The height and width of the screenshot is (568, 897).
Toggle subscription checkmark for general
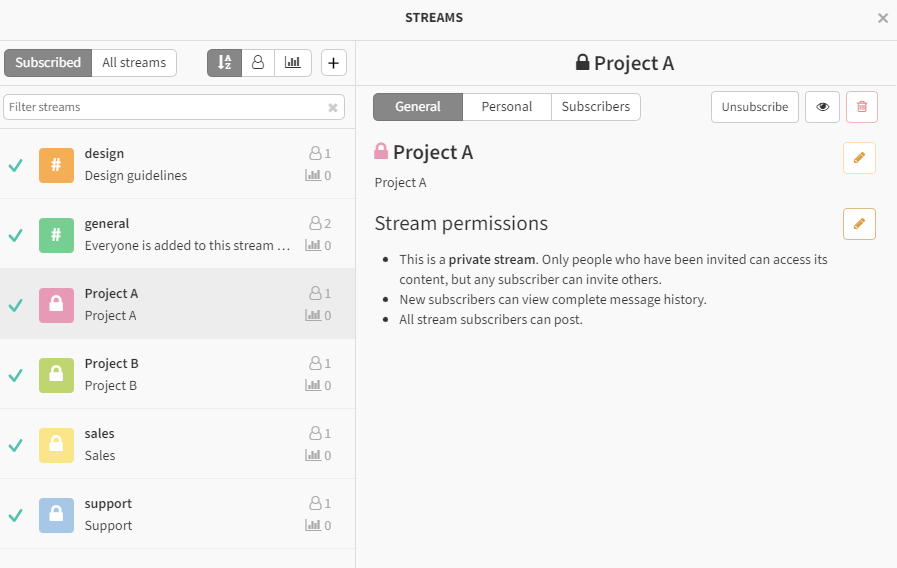point(15,235)
